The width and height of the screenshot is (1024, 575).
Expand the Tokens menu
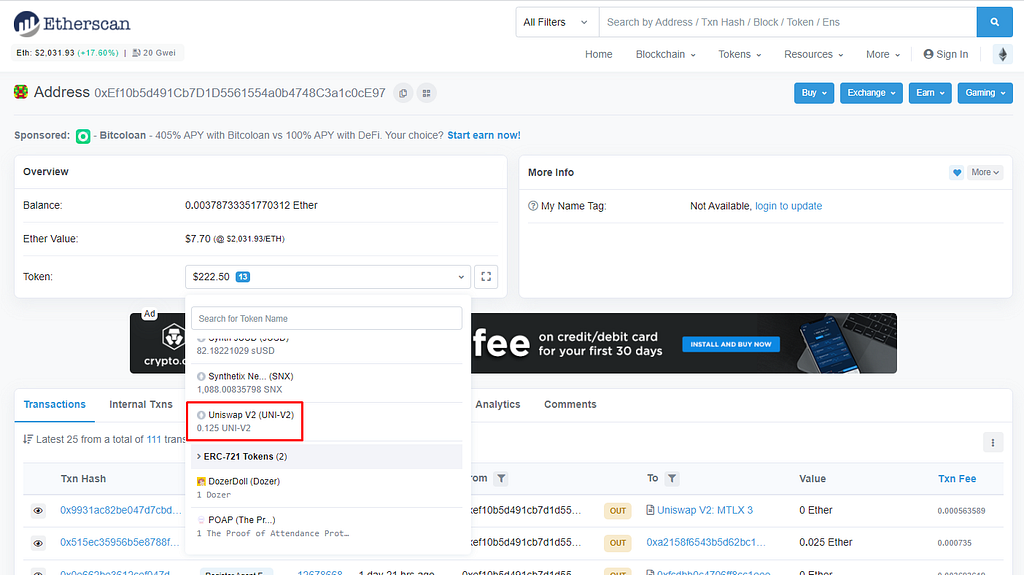pyautogui.click(x=740, y=54)
